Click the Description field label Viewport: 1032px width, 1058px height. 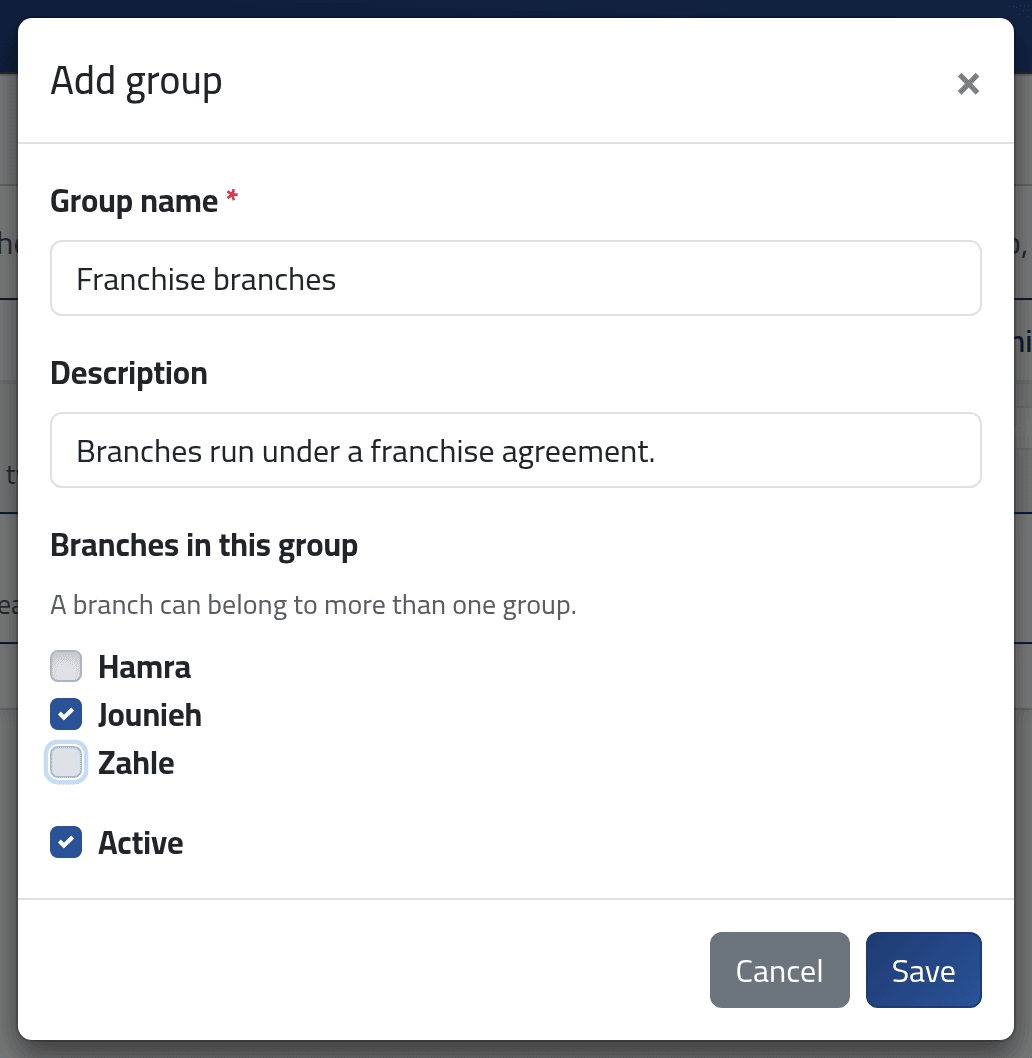point(129,373)
